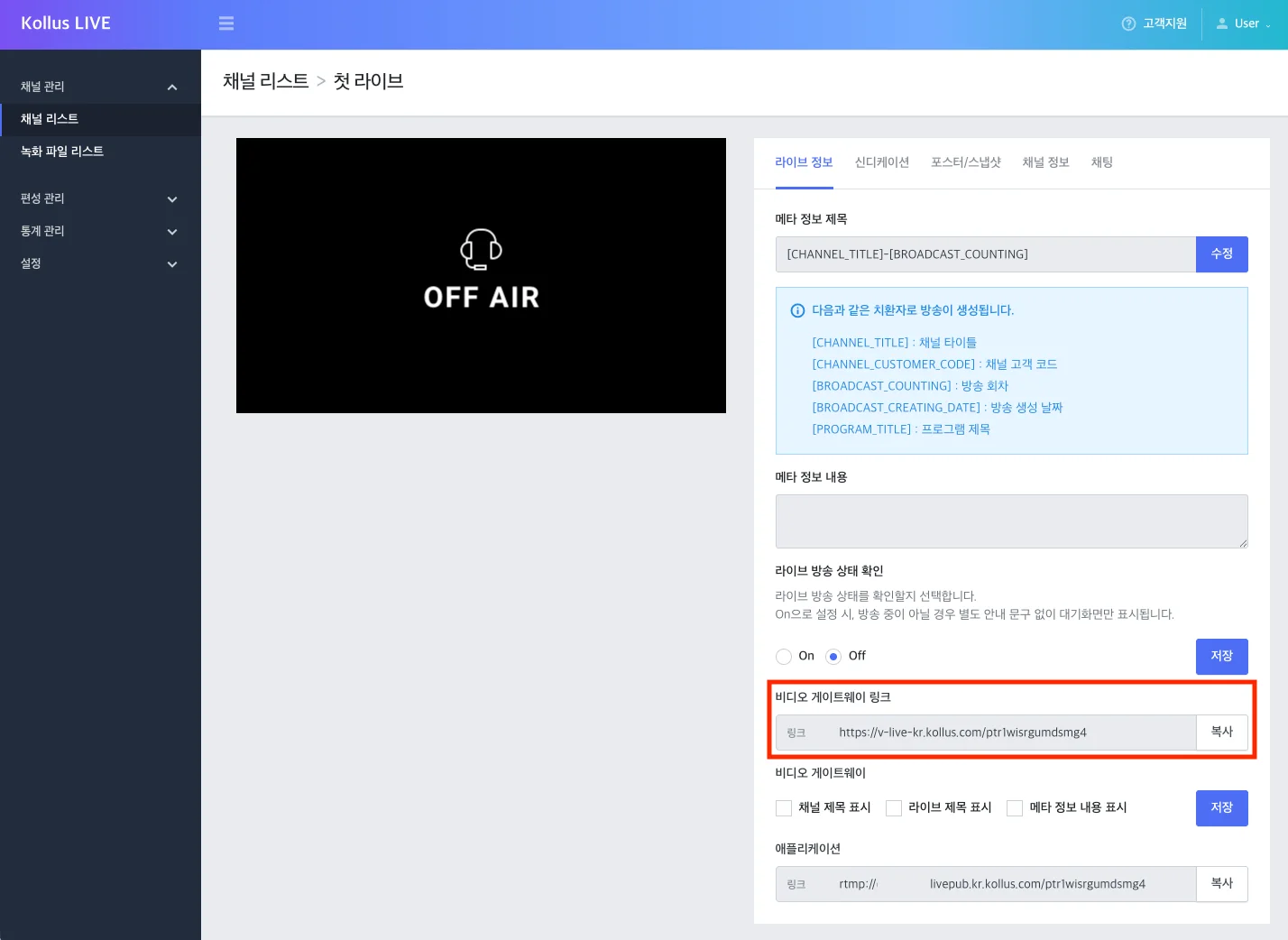Click the 첫 라이브 breadcrumb title
The image size is (1288, 940).
click(x=368, y=81)
